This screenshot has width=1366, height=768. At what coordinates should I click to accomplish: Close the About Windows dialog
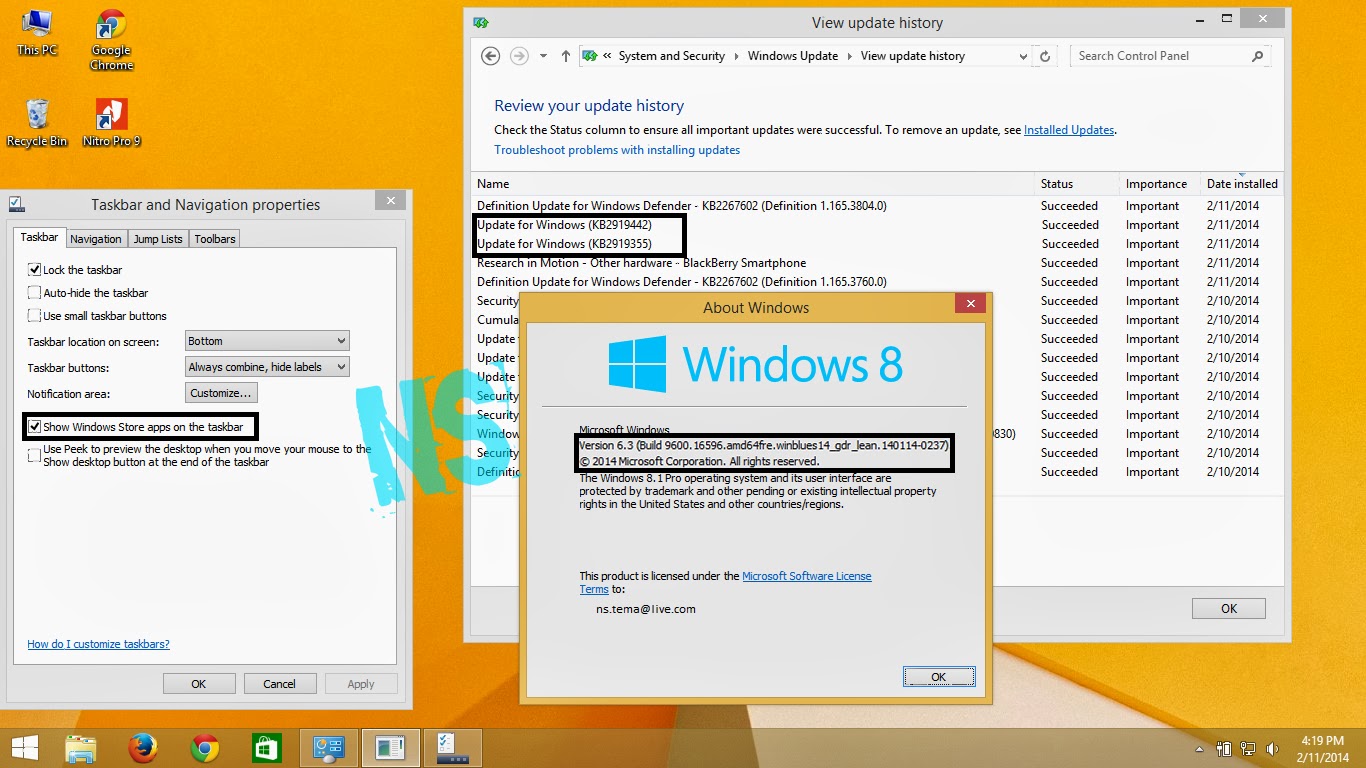969,304
